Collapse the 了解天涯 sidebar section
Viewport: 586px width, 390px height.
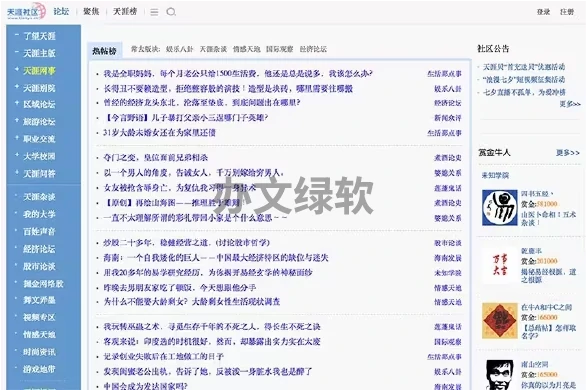(x=16, y=35)
